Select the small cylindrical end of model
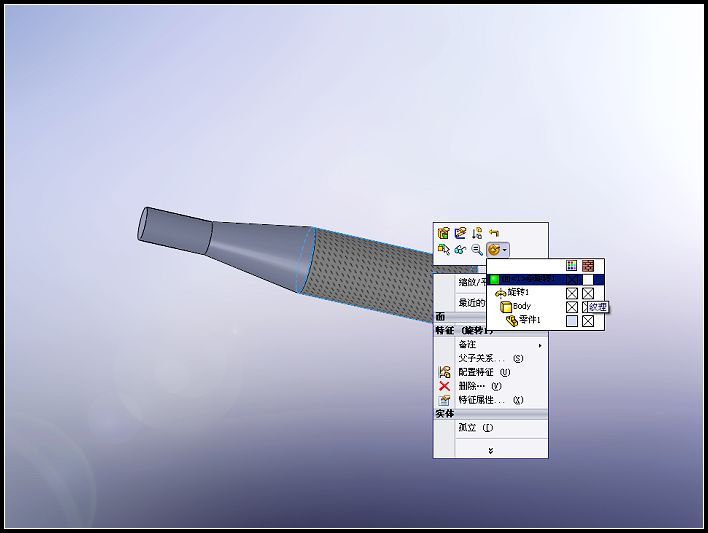 [176, 229]
